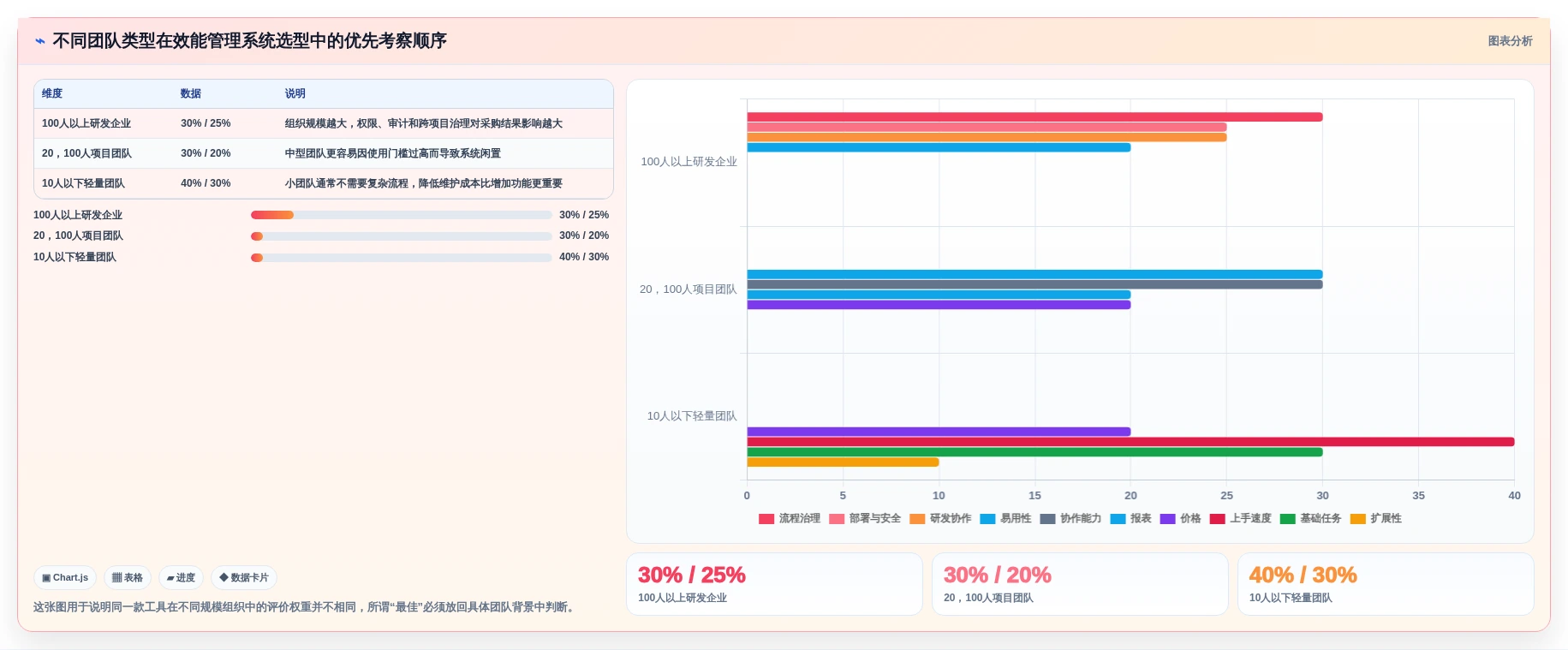
Task: Open the 30% / 25% data card
Action: pyautogui.click(x=774, y=584)
